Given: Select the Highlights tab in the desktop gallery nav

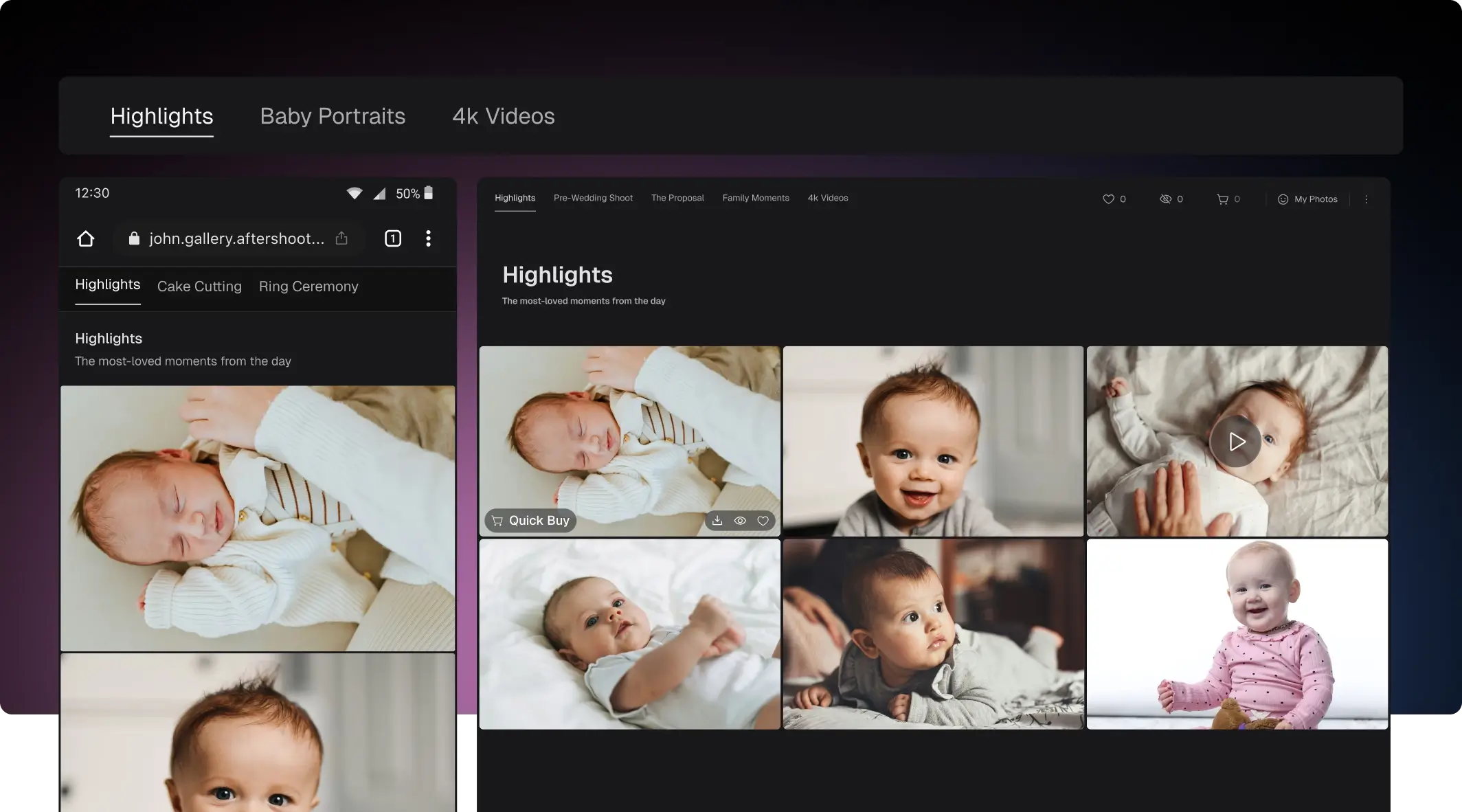Looking at the screenshot, I should 515,198.
